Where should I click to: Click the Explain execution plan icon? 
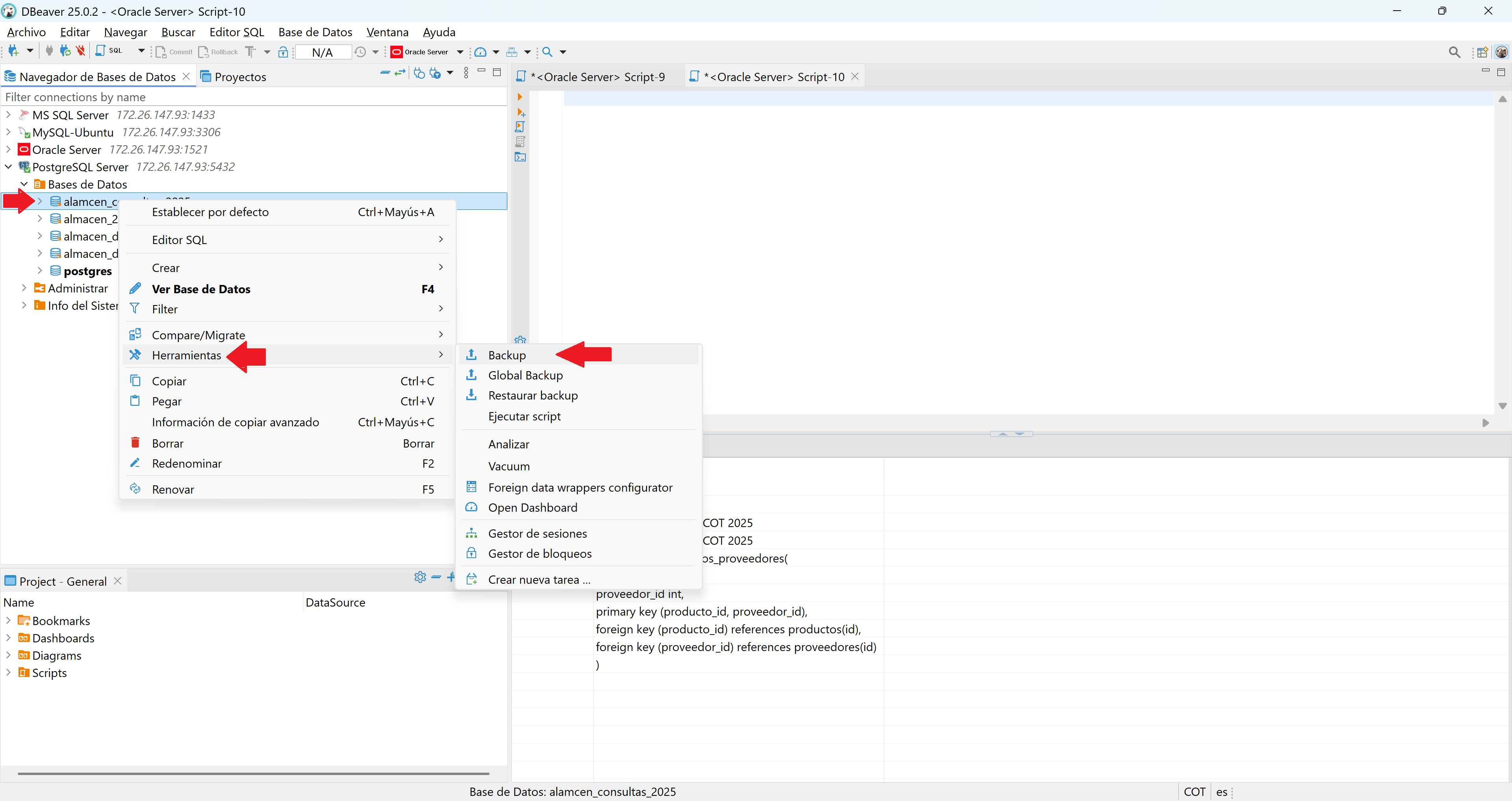click(520, 142)
